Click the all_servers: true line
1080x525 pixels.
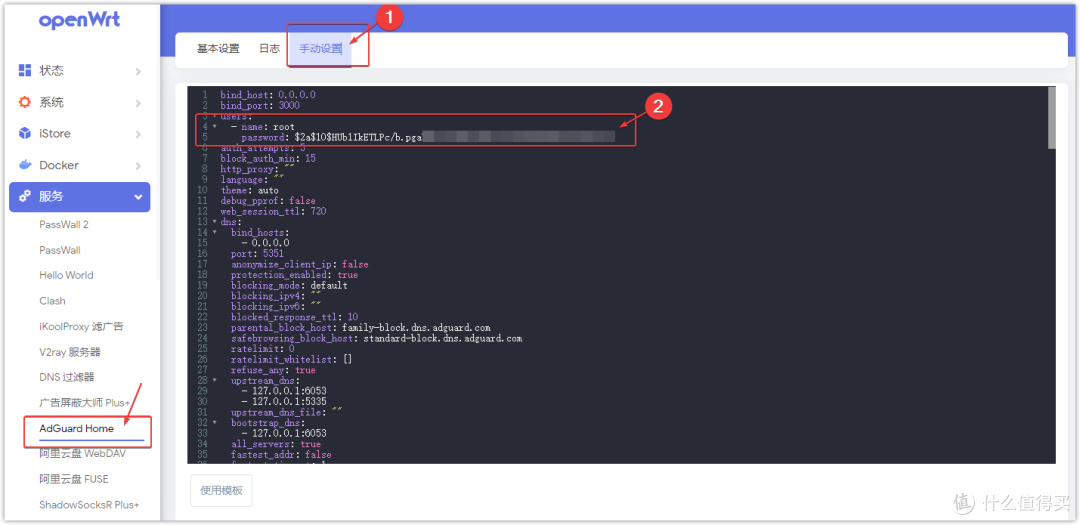(x=276, y=444)
